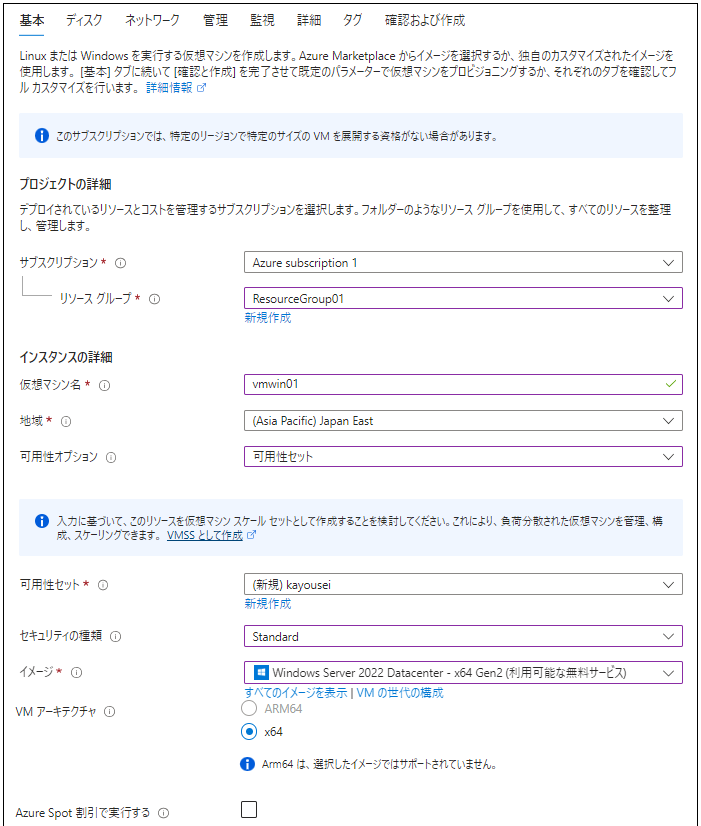Image resolution: width=701 pixels, height=826 pixels.
Task: Click the info icon beside リソース グループ
Action: 154,299
